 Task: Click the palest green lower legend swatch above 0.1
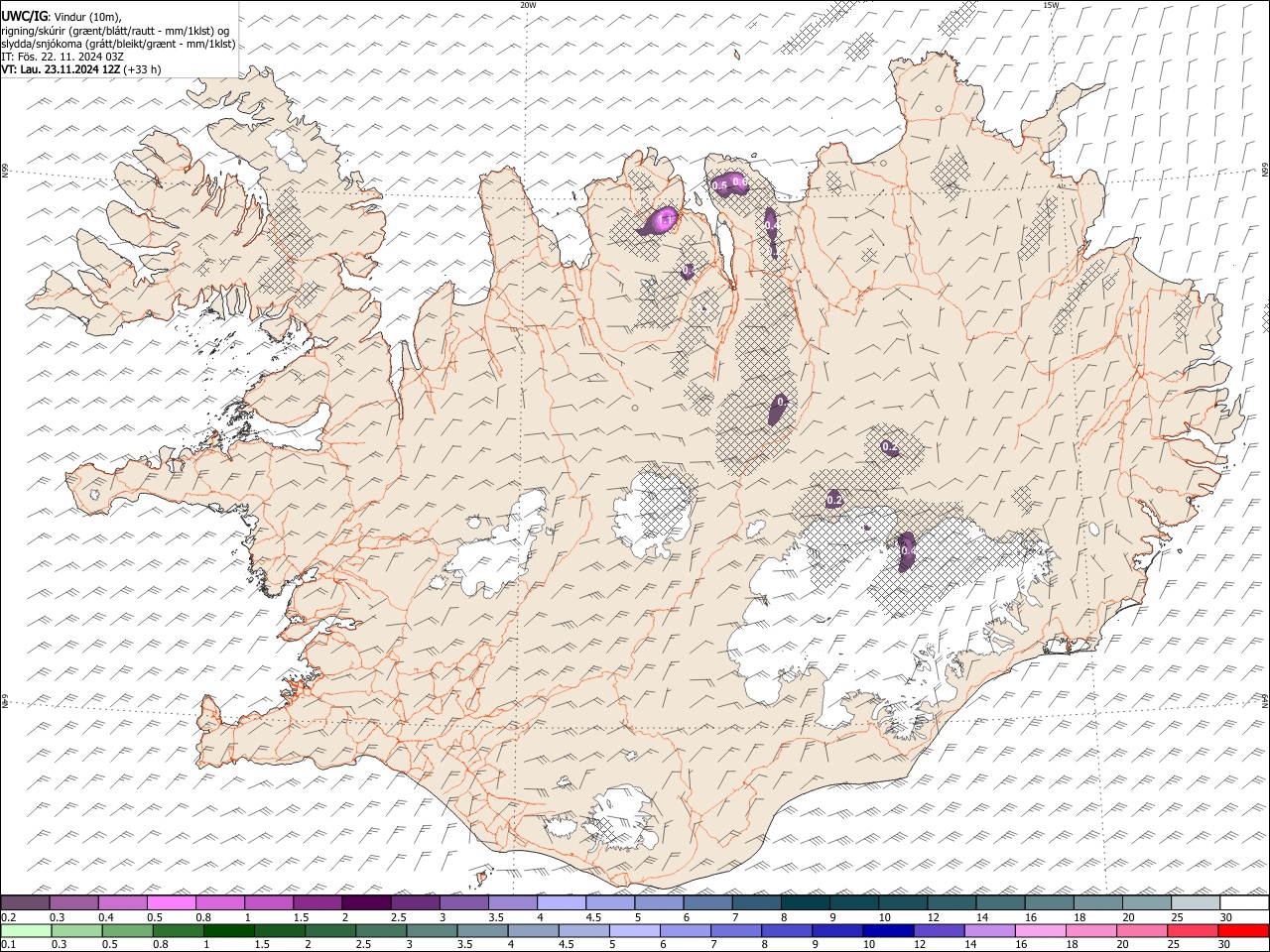pos(26,931)
